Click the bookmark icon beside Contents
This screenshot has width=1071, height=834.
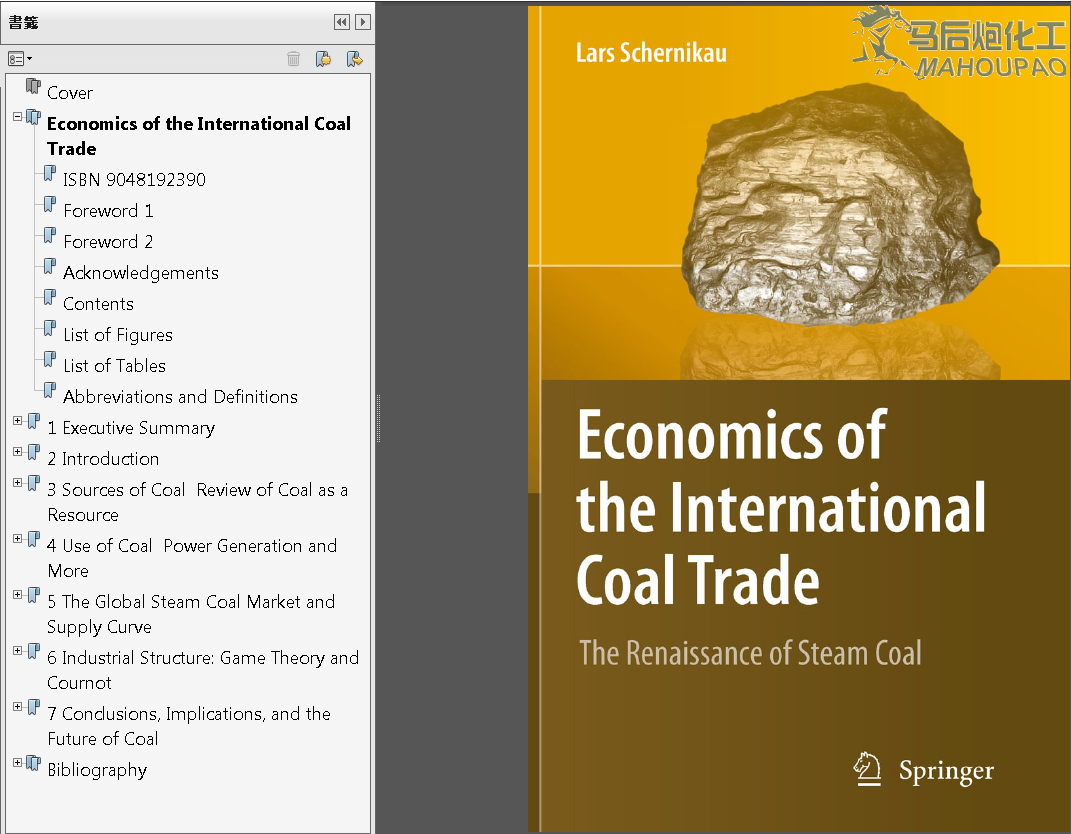click(50, 298)
